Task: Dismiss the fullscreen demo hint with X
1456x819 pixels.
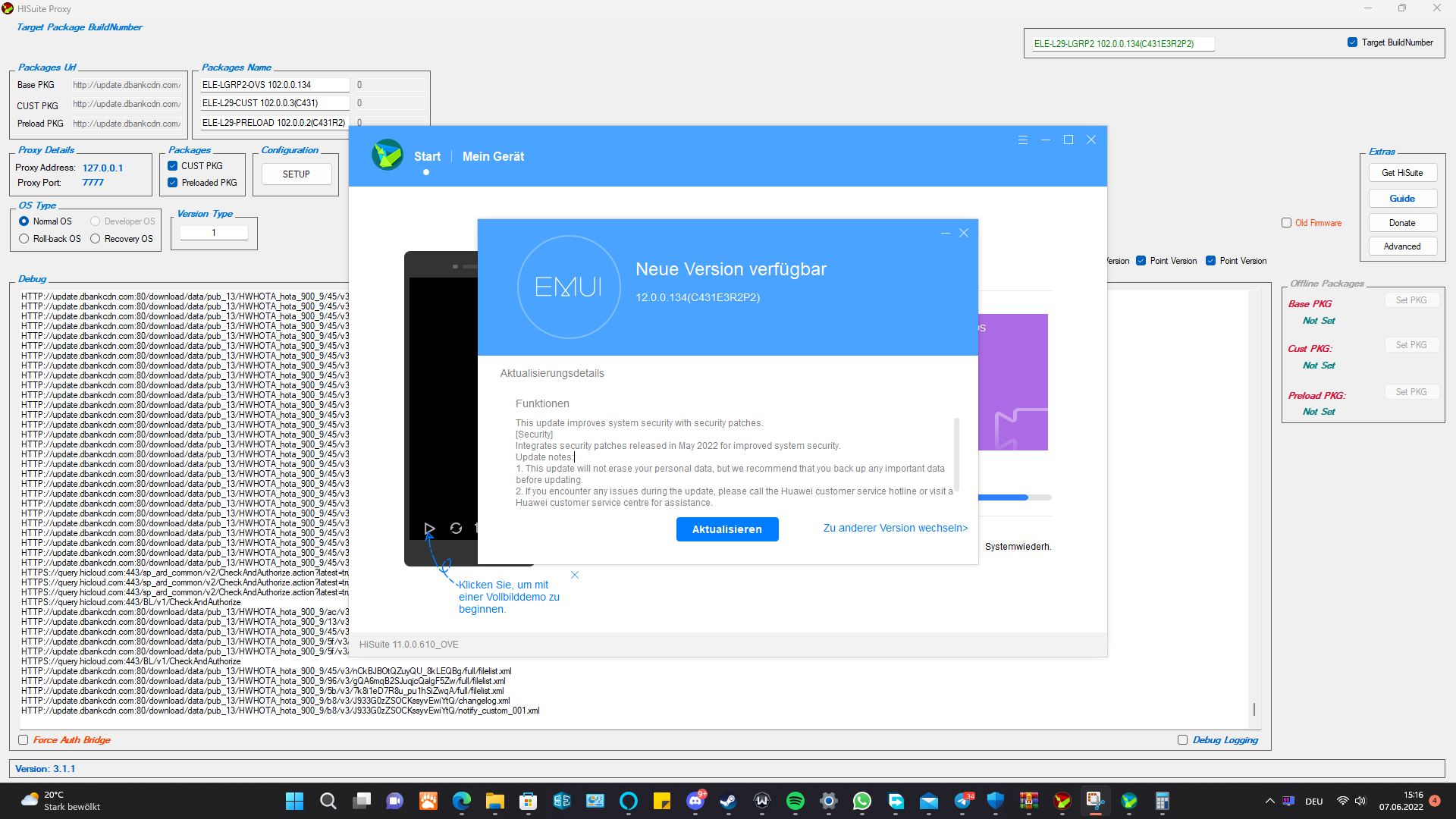Action: [575, 575]
